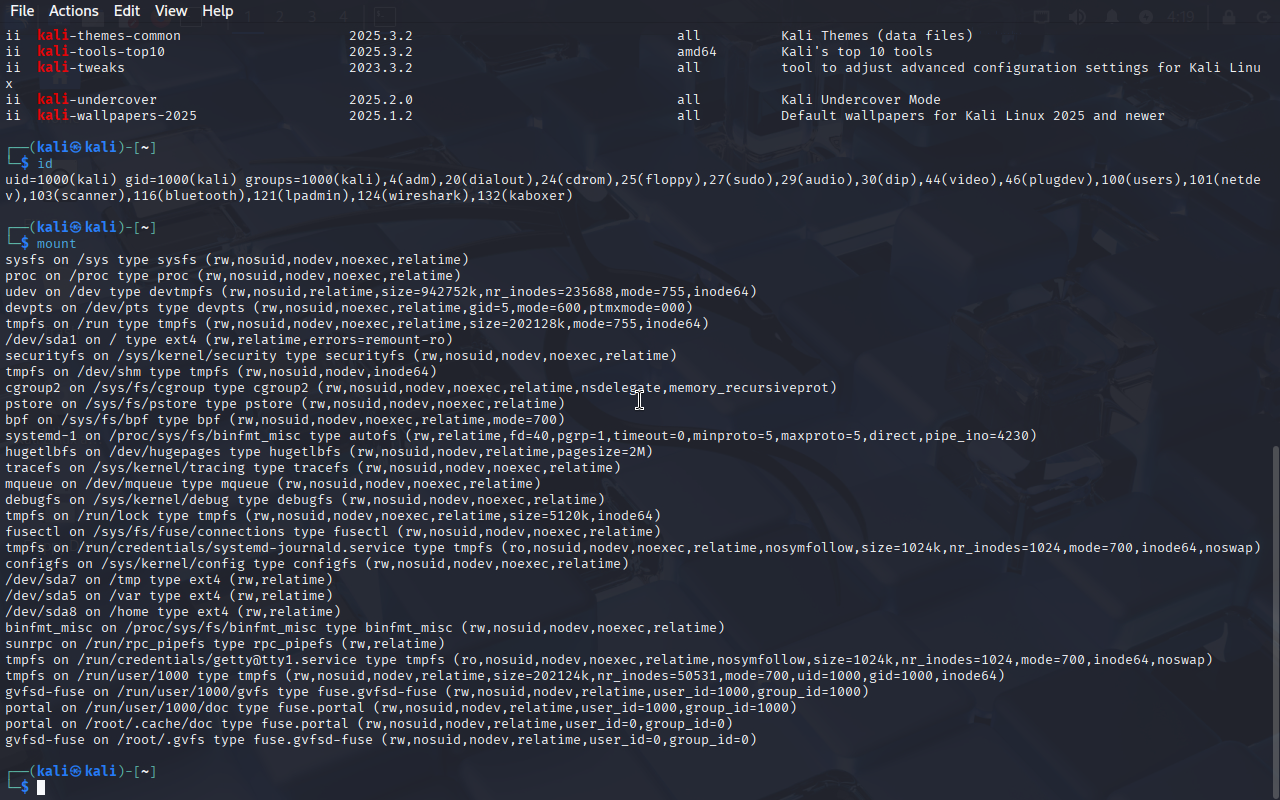This screenshot has height=800, width=1280.
Task: Click the 'sunrpc on /run/rpc_pipefs' line
Action: (x=225, y=644)
